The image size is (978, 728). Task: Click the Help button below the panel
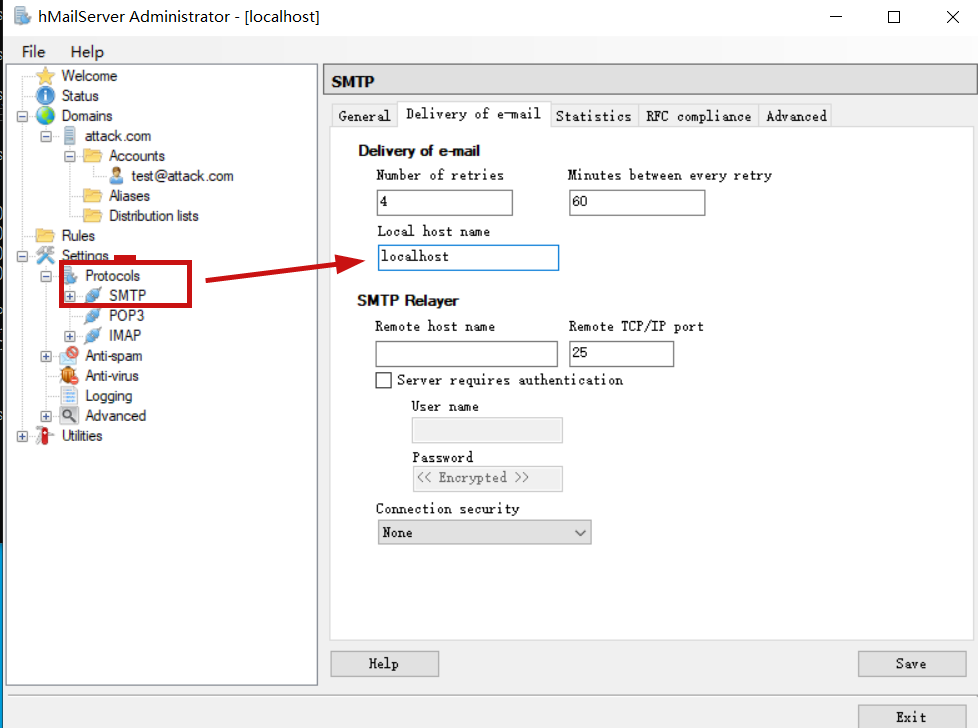click(x=384, y=664)
